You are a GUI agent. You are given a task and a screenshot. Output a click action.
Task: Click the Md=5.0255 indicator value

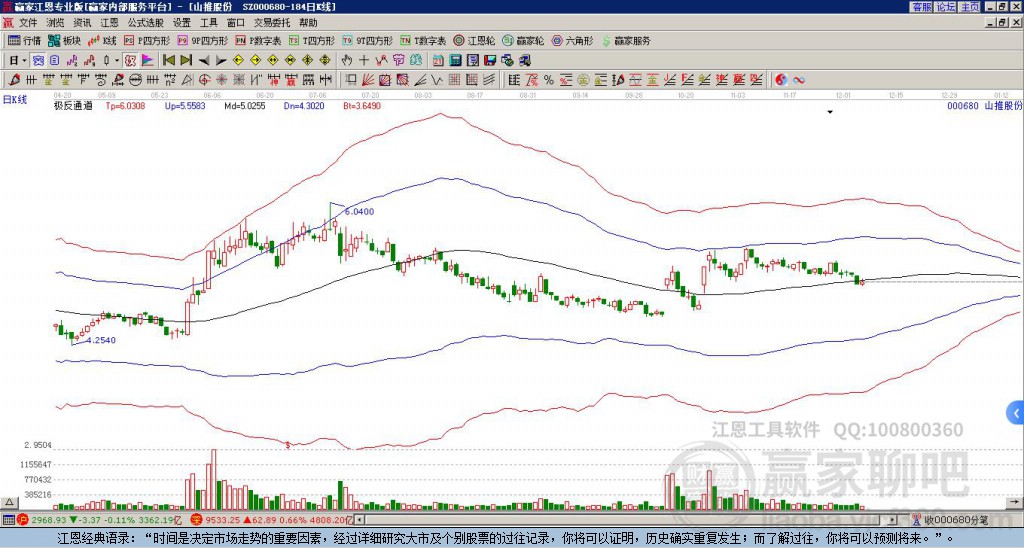(x=245, y=105)
